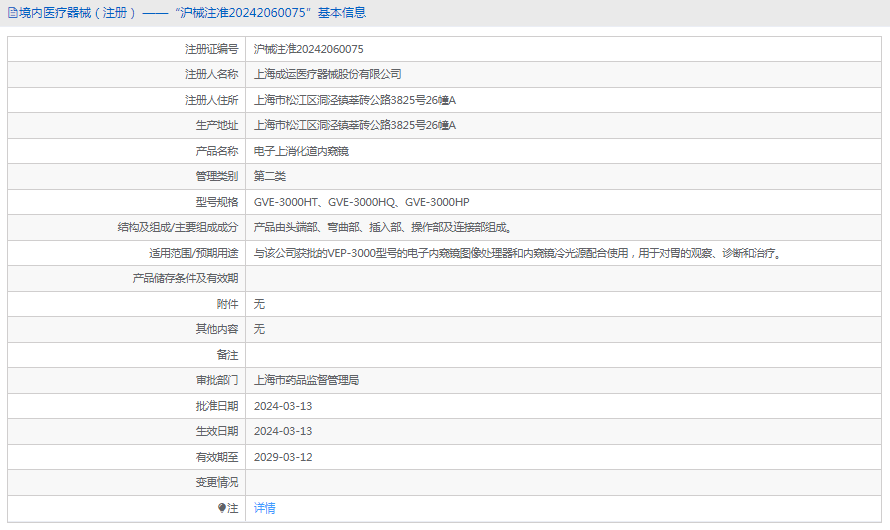The image size is (890, 530).
Task: Click the 备注 label
Action: click(228, 355)
